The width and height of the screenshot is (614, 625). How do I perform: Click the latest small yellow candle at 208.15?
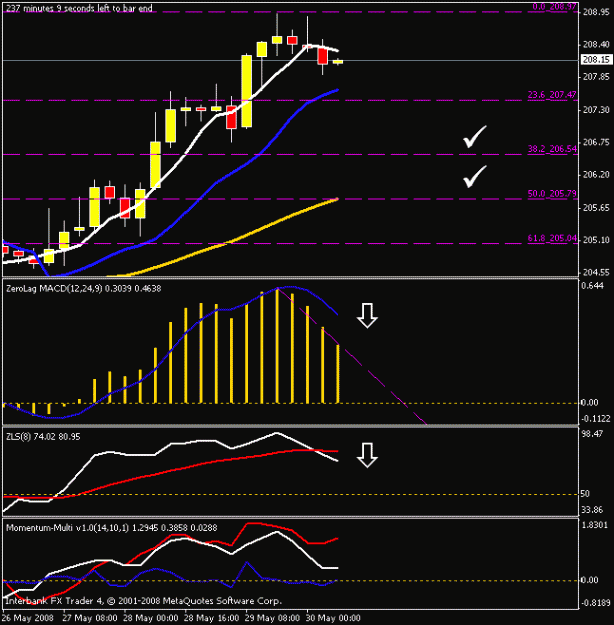338,62
